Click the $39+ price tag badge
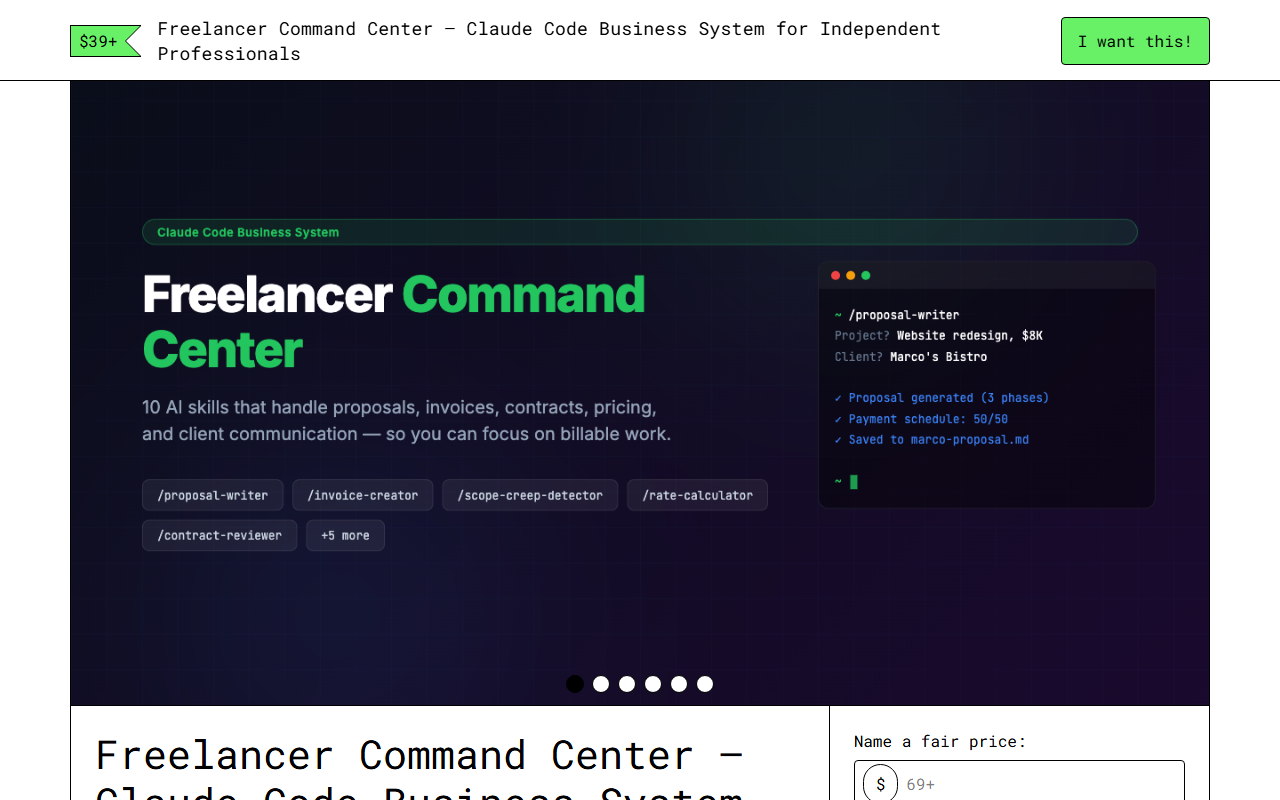 [x=98, y=41]
